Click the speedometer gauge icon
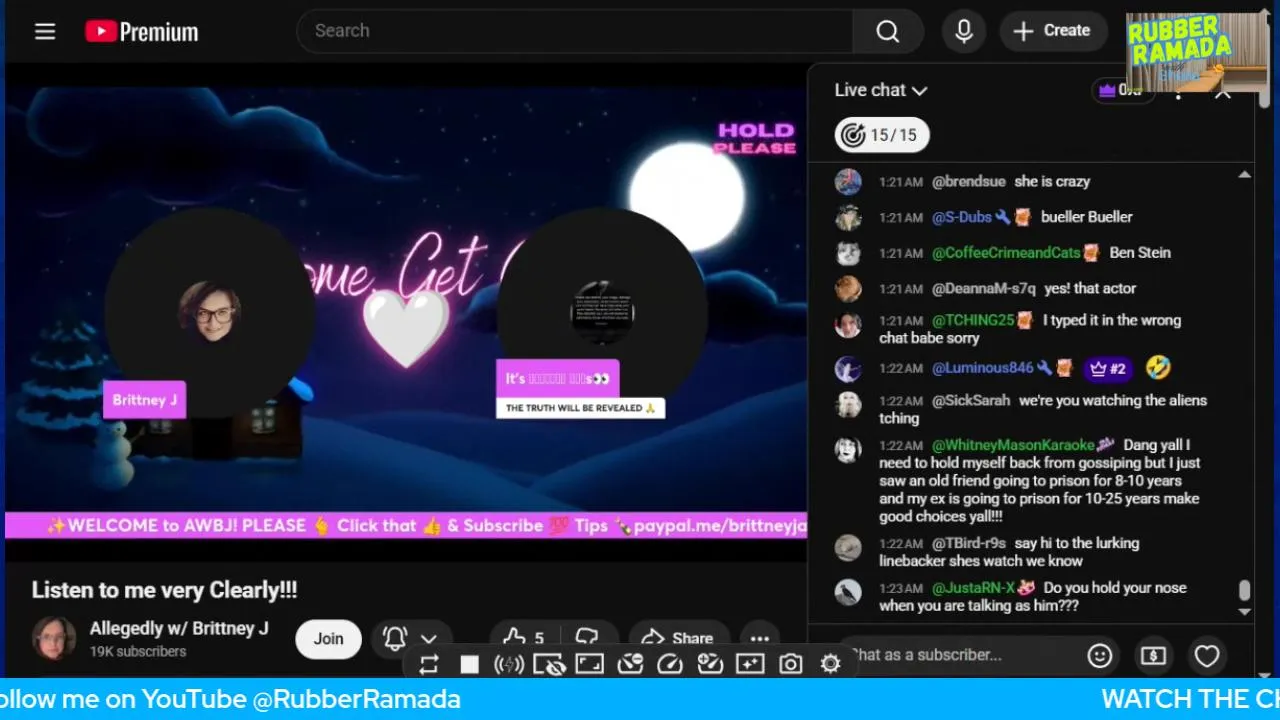Viewport: 1280px width, 720px height. click(669, 664)
